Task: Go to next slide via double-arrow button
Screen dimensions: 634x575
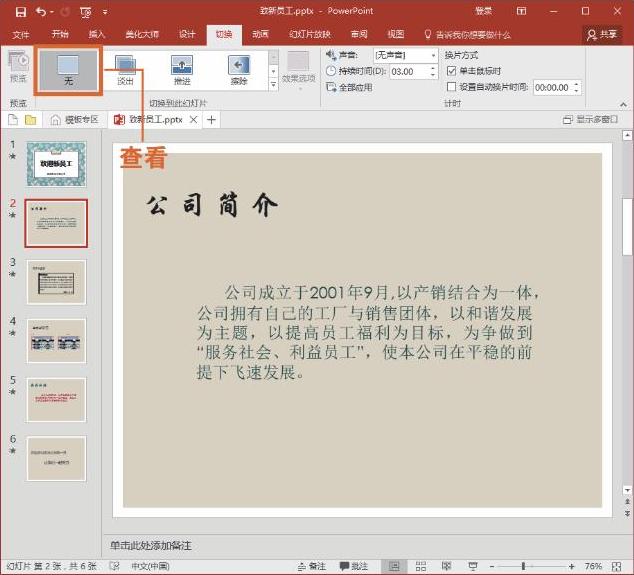Action: (627, 513)
